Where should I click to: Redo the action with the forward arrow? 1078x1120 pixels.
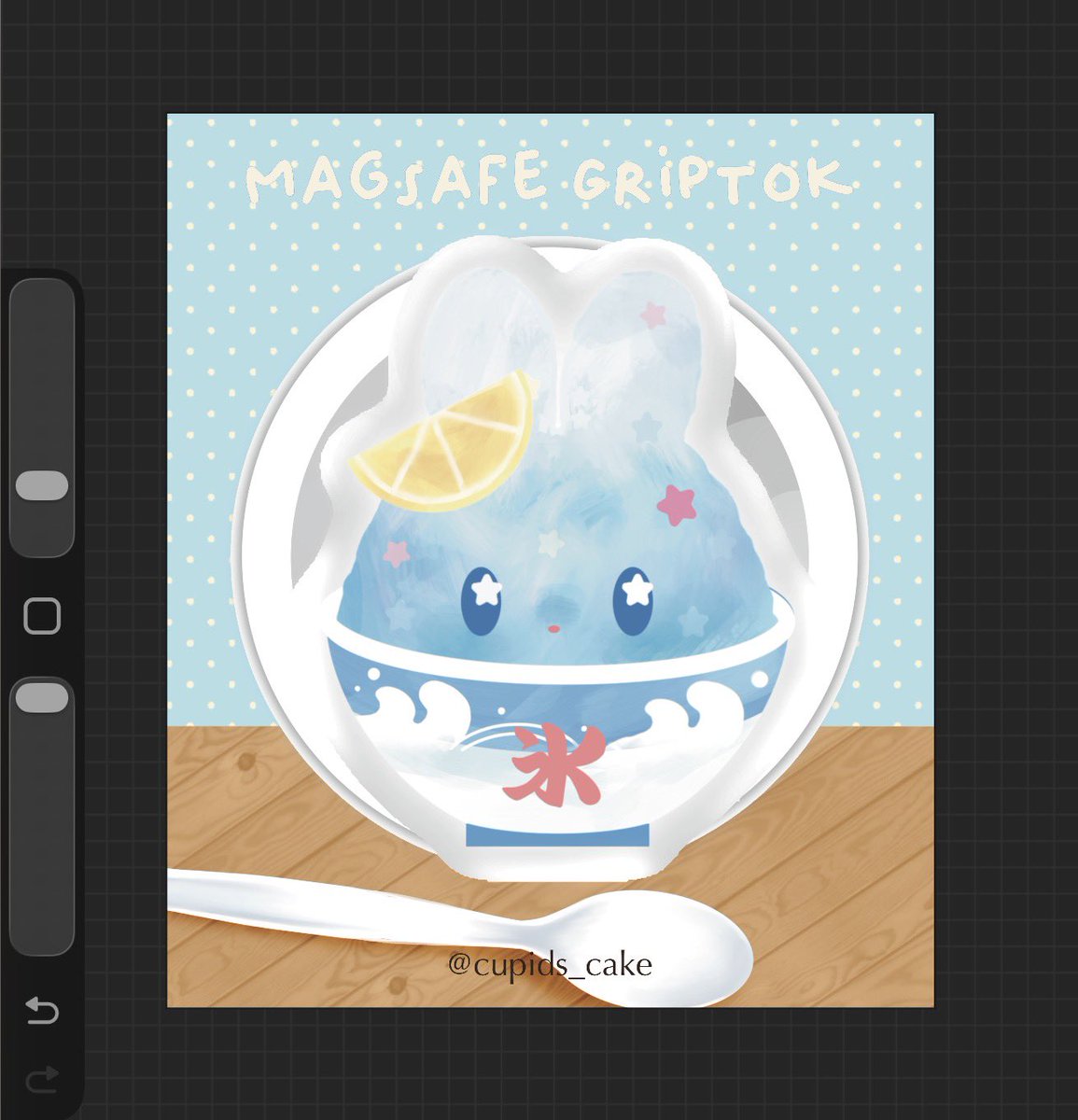click(42, 1080)
